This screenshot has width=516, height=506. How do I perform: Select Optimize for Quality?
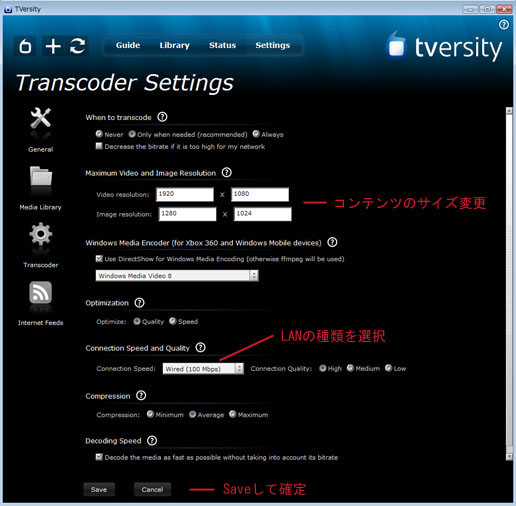pos(137,321)
